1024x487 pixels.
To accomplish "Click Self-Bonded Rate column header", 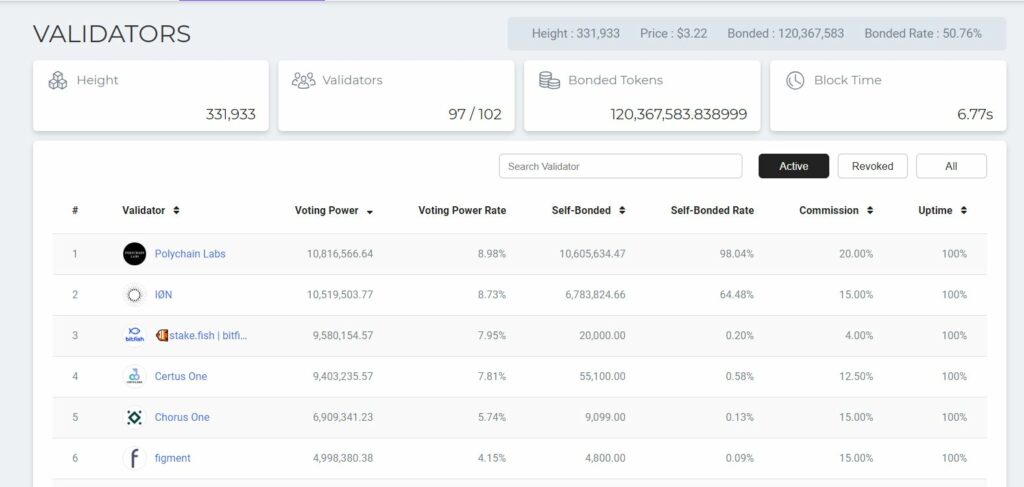I will coord(712,210).
